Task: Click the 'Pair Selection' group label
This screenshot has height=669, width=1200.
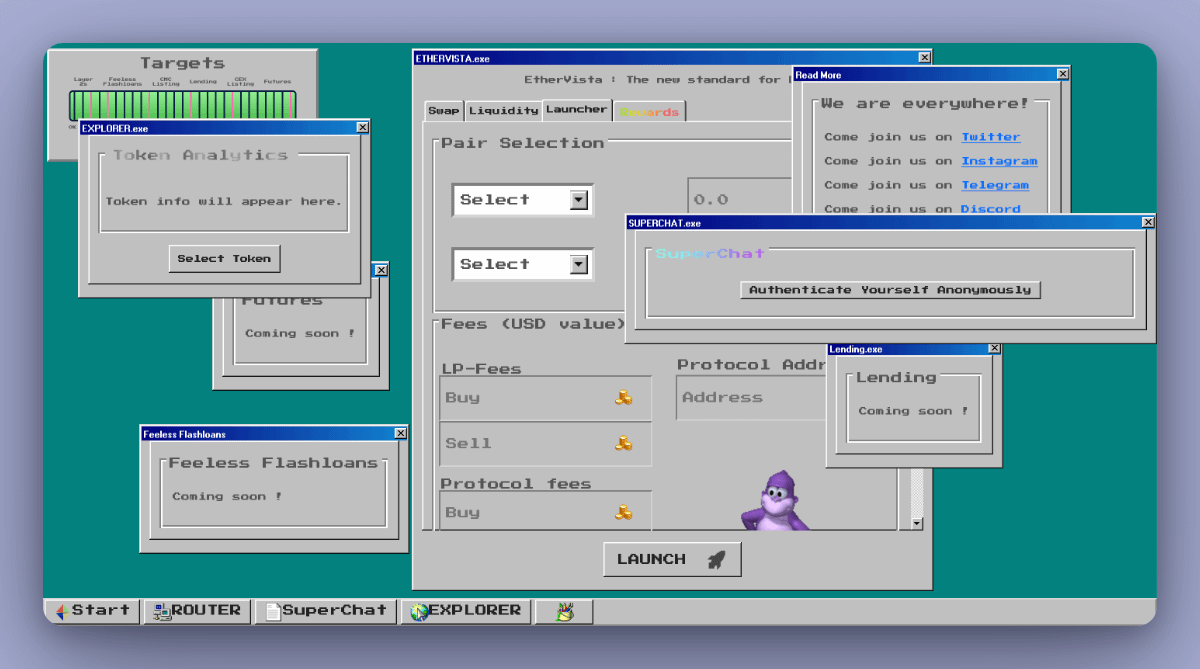Action: pyautogui.click(x=523, y=143)
